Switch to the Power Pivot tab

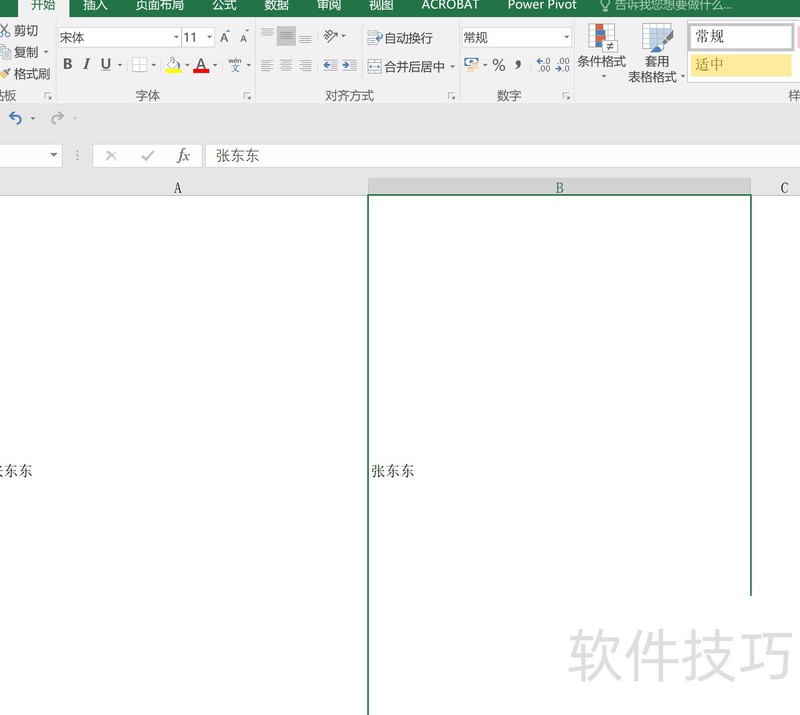pyautogui.click(x=541, y=6)
